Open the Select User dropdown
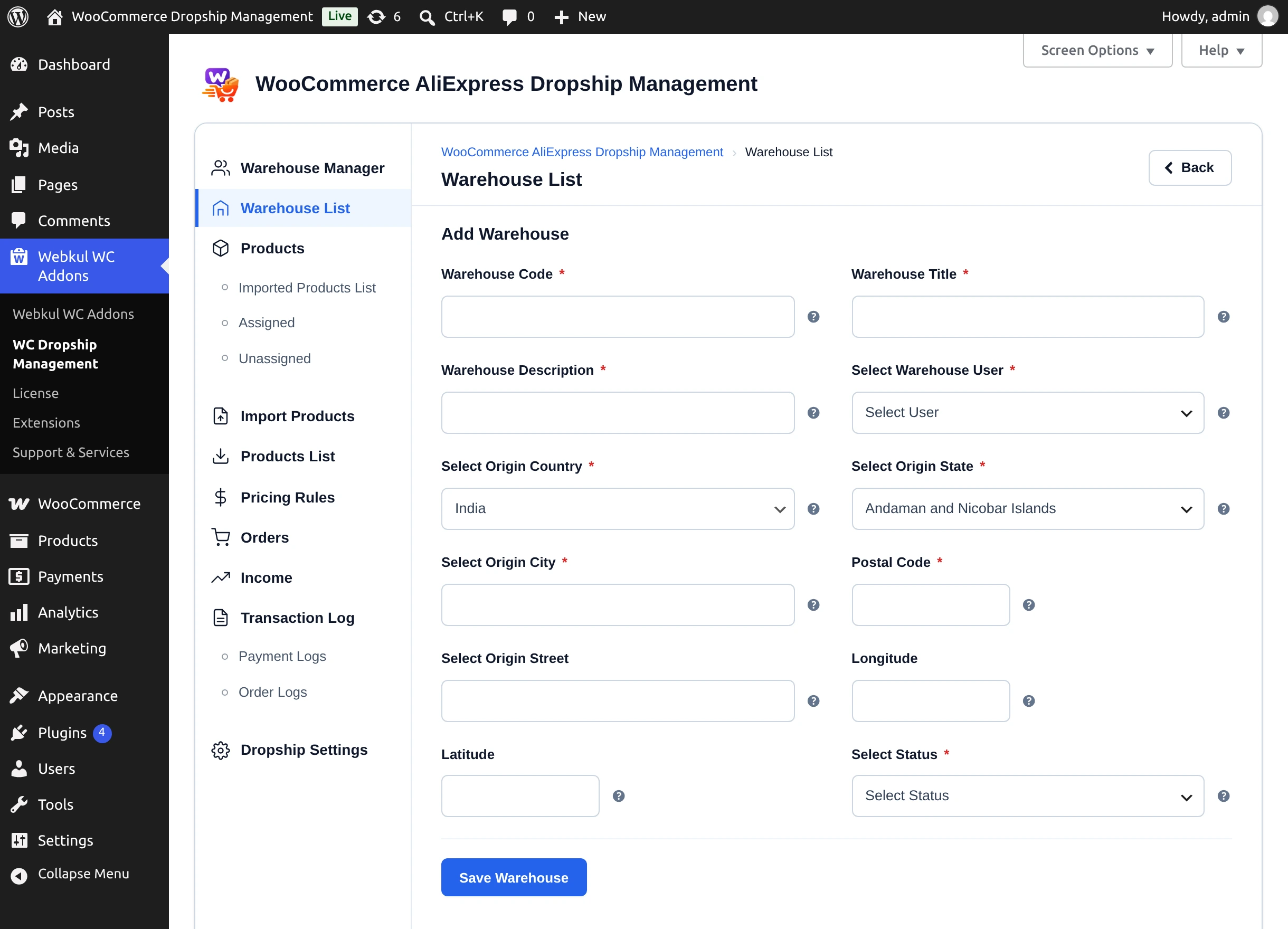 point(1027,413)
